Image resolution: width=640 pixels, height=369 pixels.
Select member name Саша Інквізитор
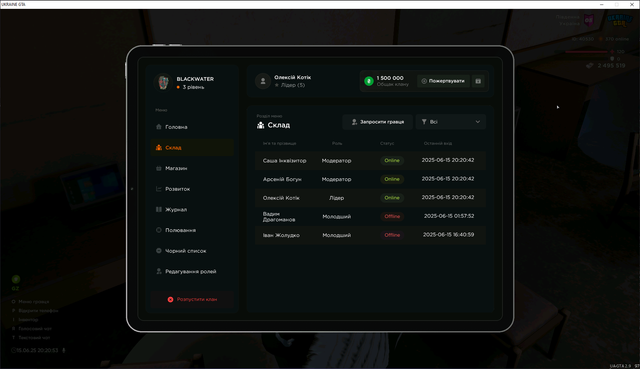click(284, 160)
